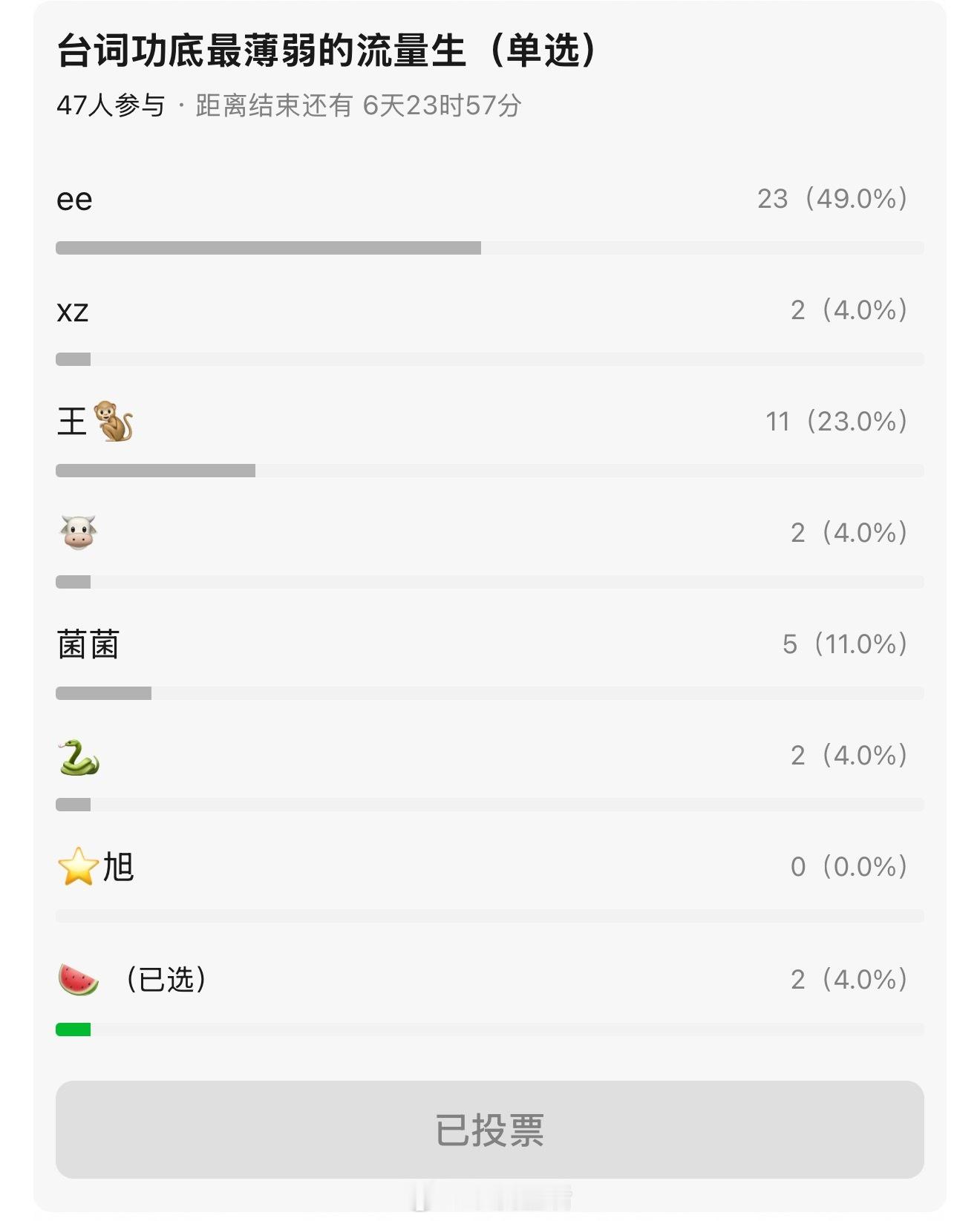
Task: Select the cow face emoji option
Action: tap(78, 532)
